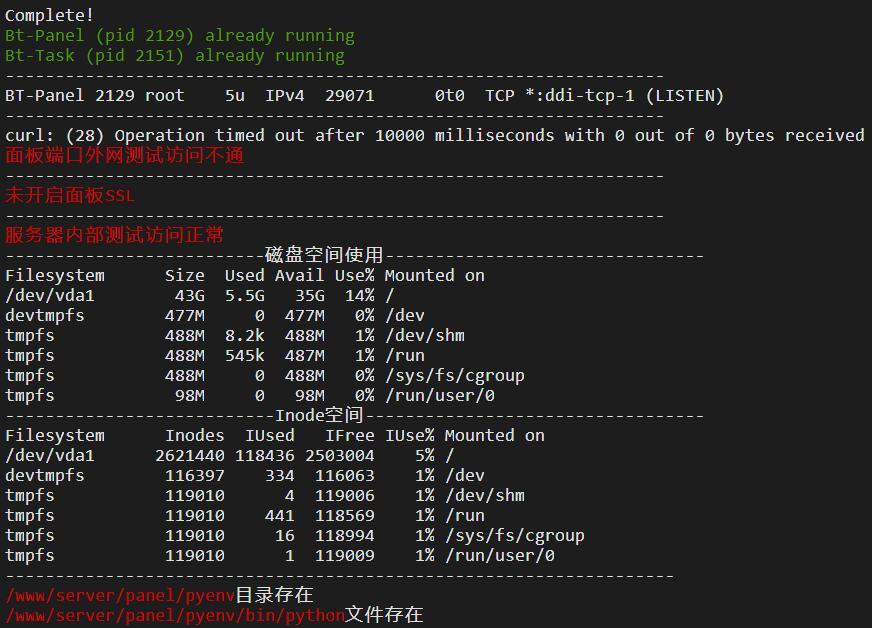
Task: Click "devtmpfs" in the disk usage table
Action: coord(44,315)
